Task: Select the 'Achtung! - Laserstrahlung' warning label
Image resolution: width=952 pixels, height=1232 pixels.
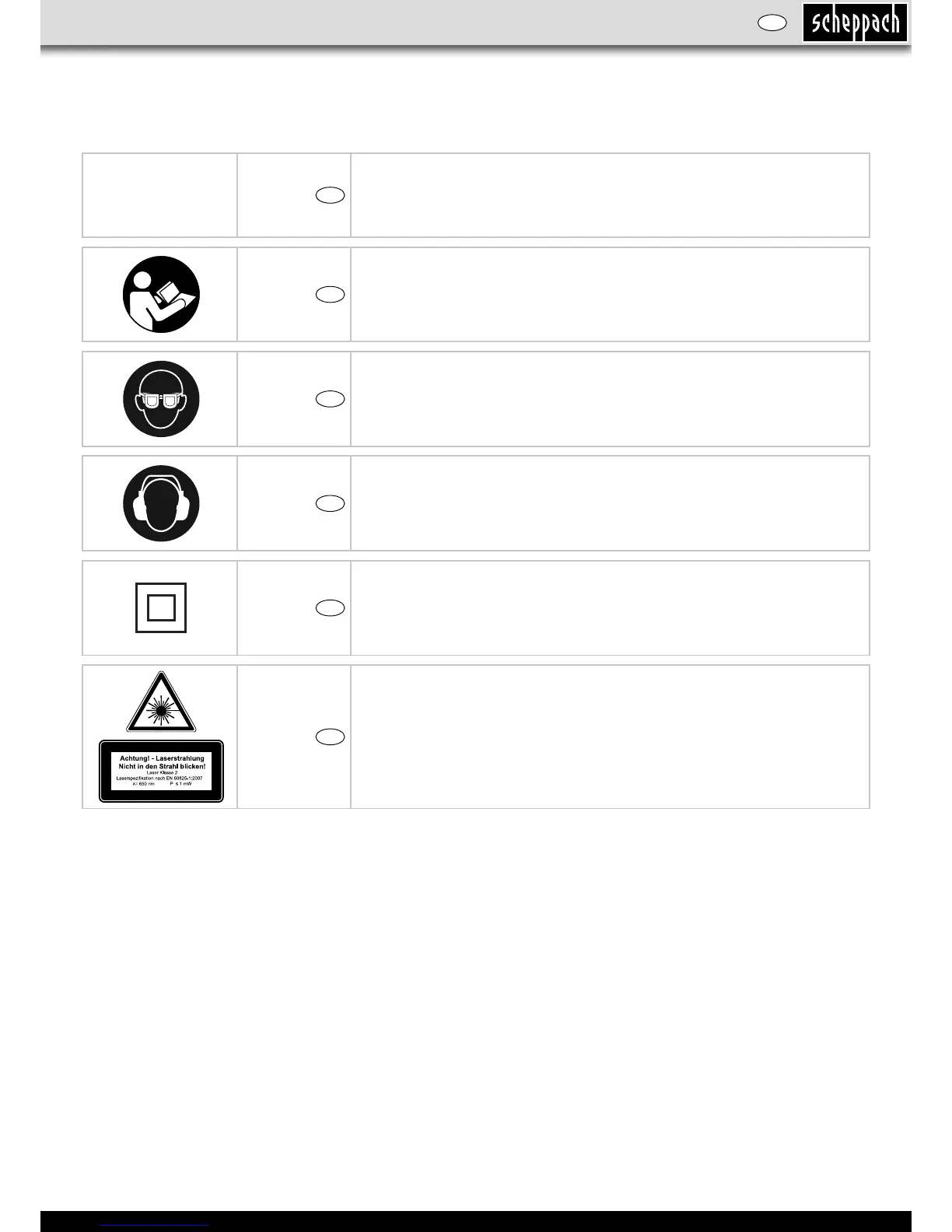Action: point(161,771)
